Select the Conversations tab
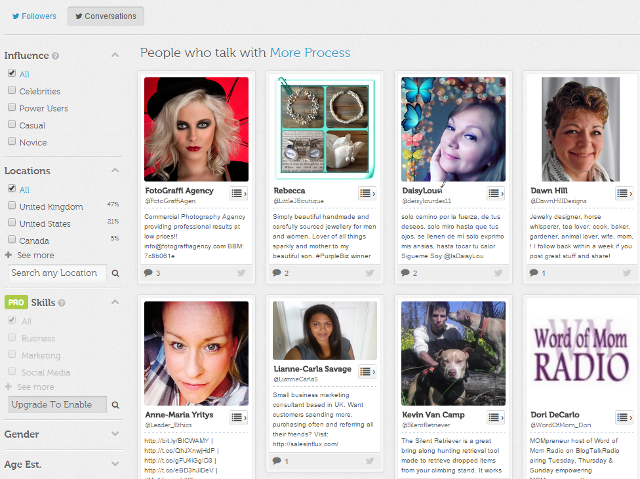 [105, 16]
